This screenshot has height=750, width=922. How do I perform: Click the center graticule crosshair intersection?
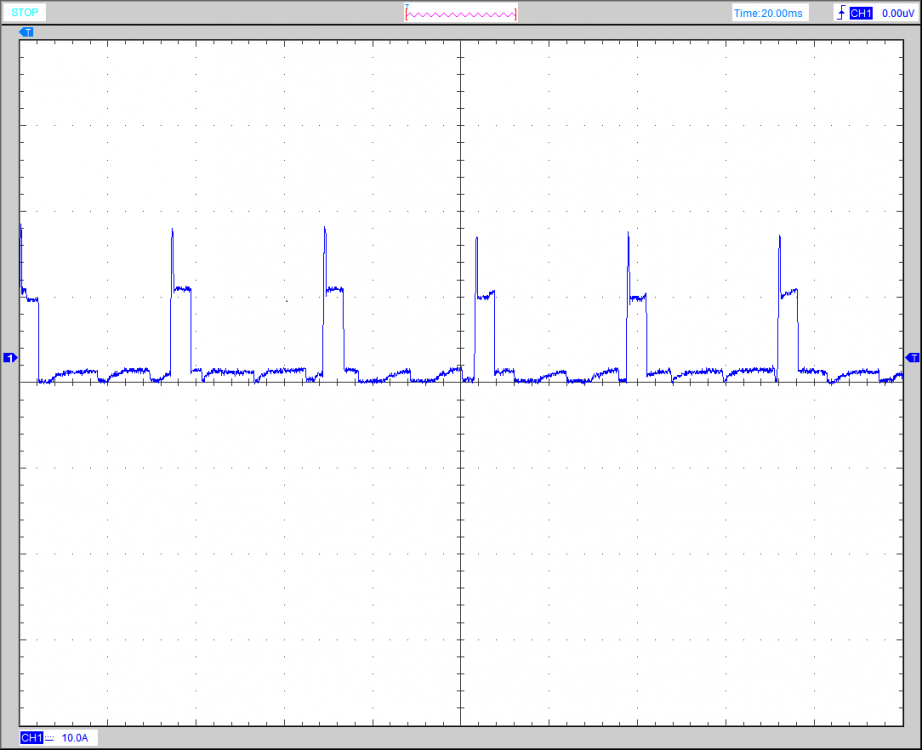pos(460,382)
